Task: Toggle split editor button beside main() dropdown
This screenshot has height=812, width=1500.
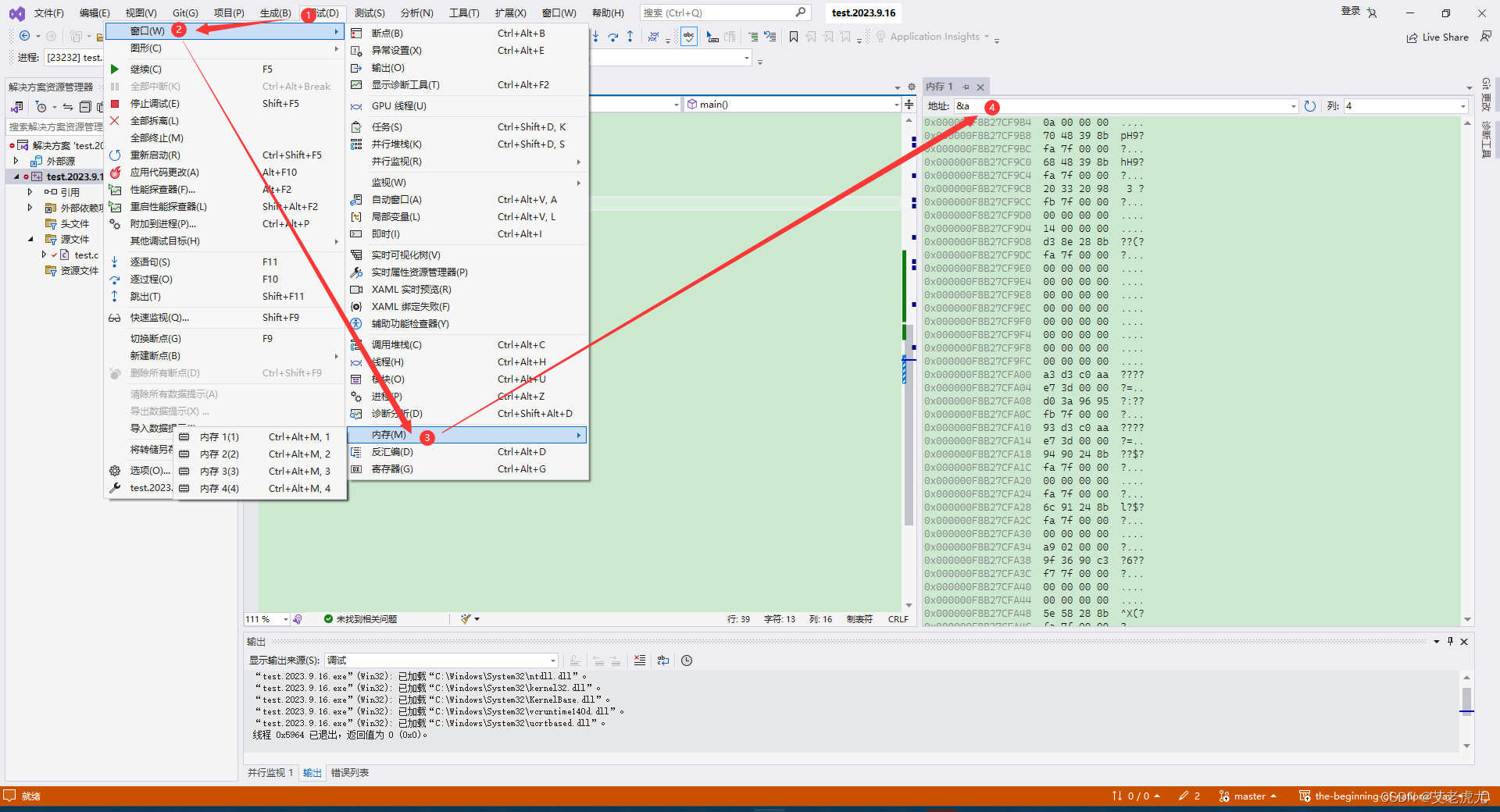Action: (909, 105)
